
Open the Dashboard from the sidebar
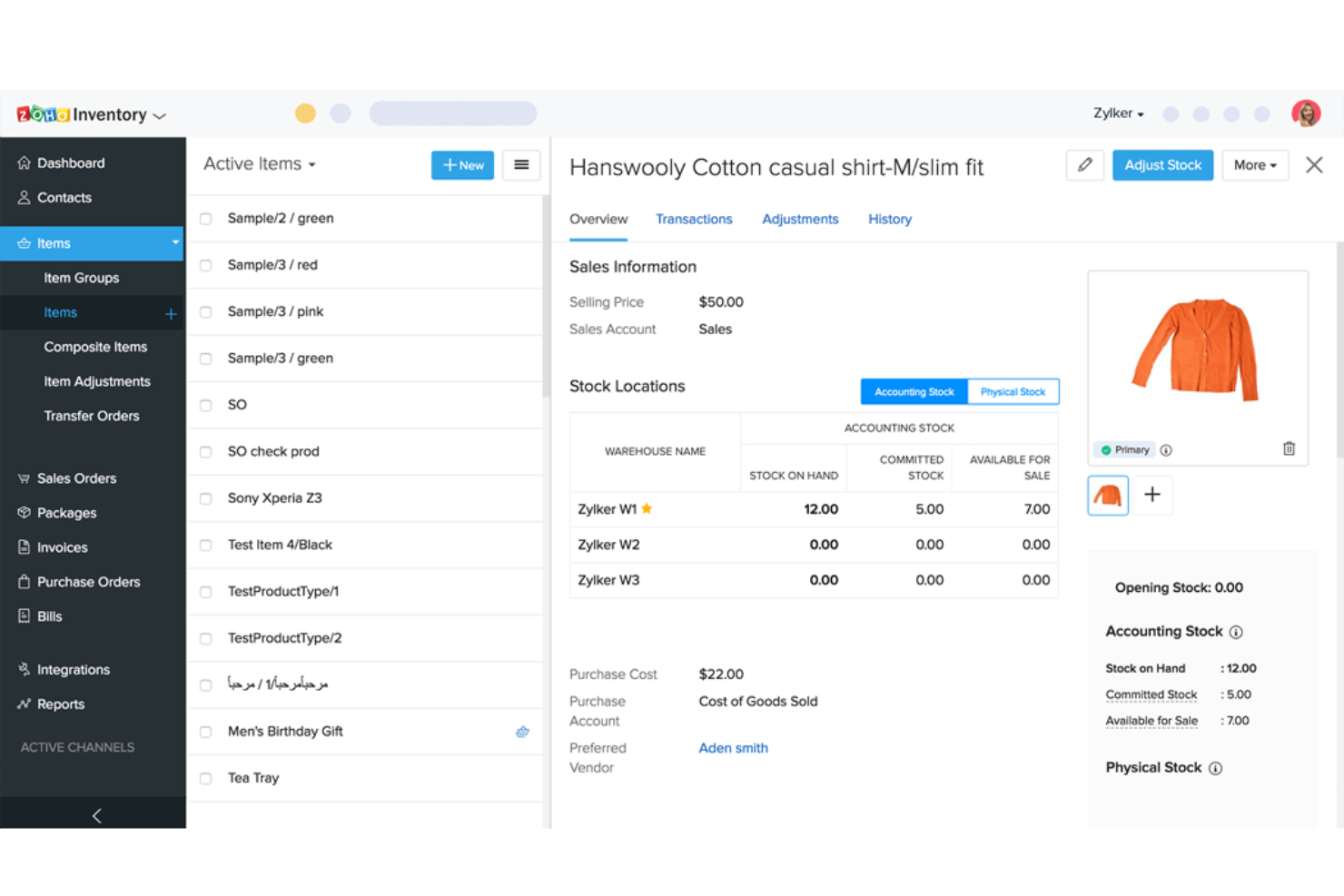(x=71, y=162)
